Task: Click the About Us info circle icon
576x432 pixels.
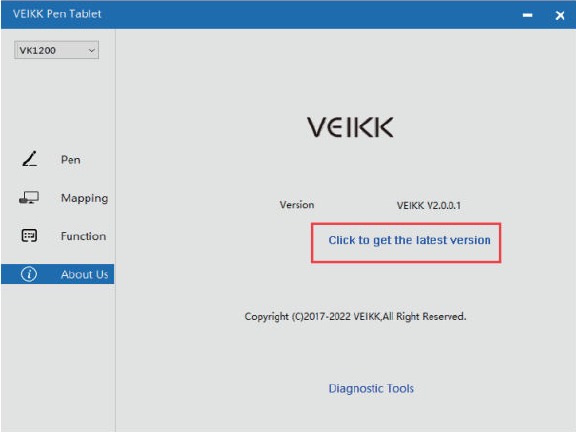Action: pyautogui.click(x=29, y=274)
